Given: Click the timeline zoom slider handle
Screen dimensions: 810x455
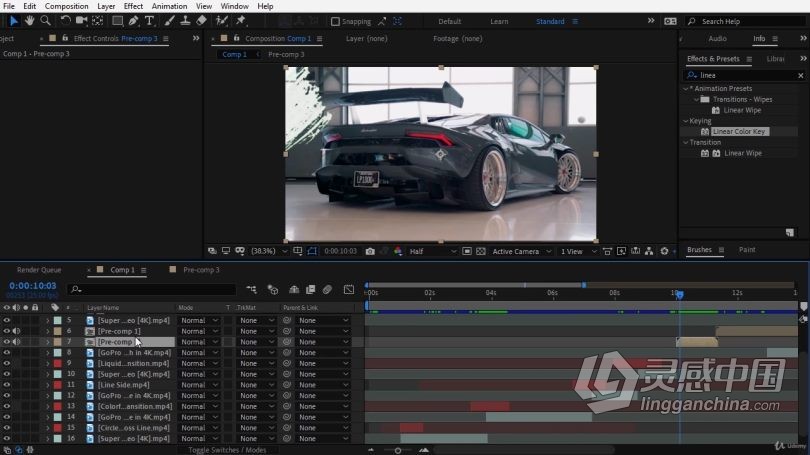Looking at the screenshot, I should point(398,450).
